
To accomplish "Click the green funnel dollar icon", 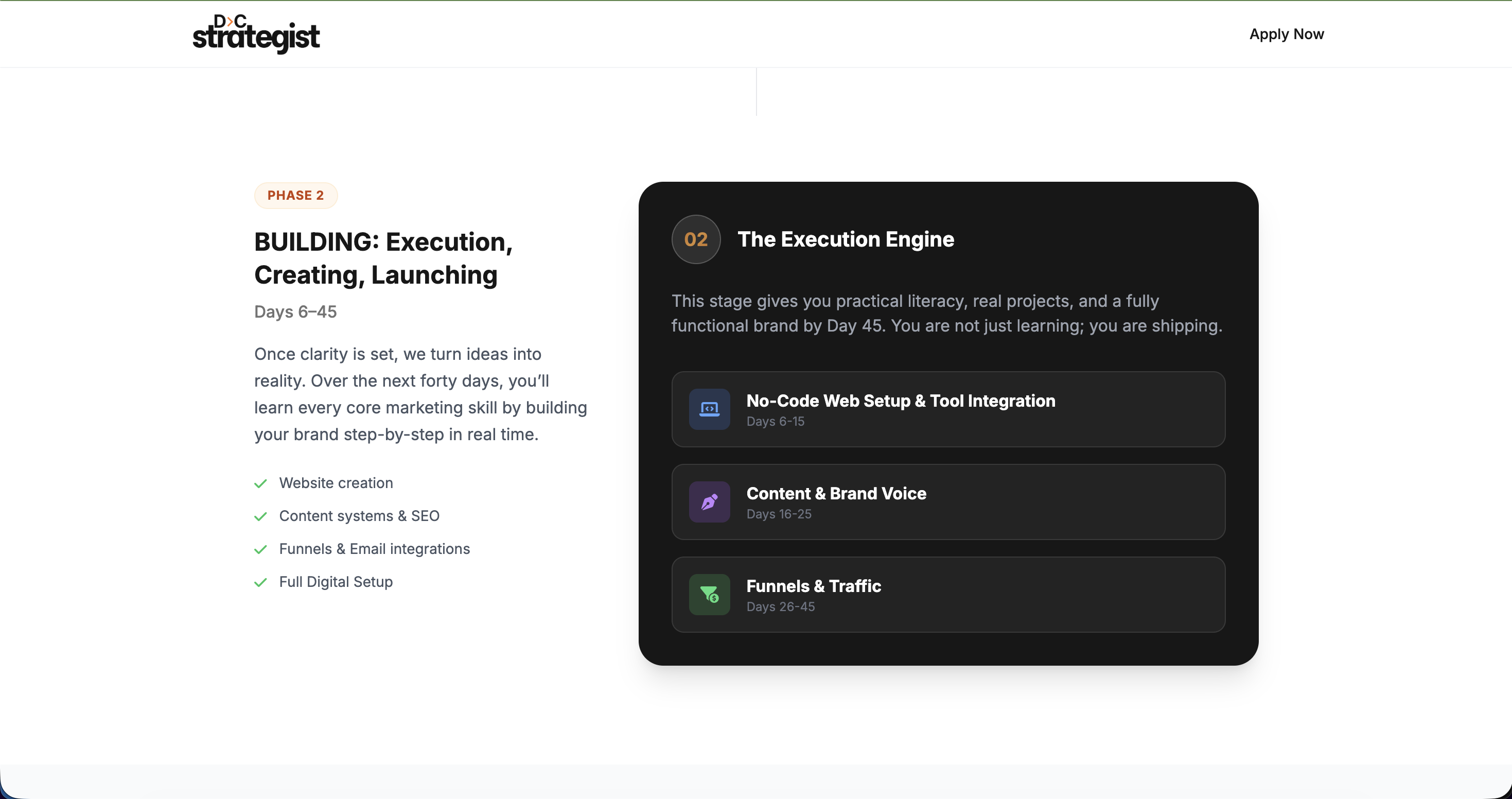I will pos(709,595).
